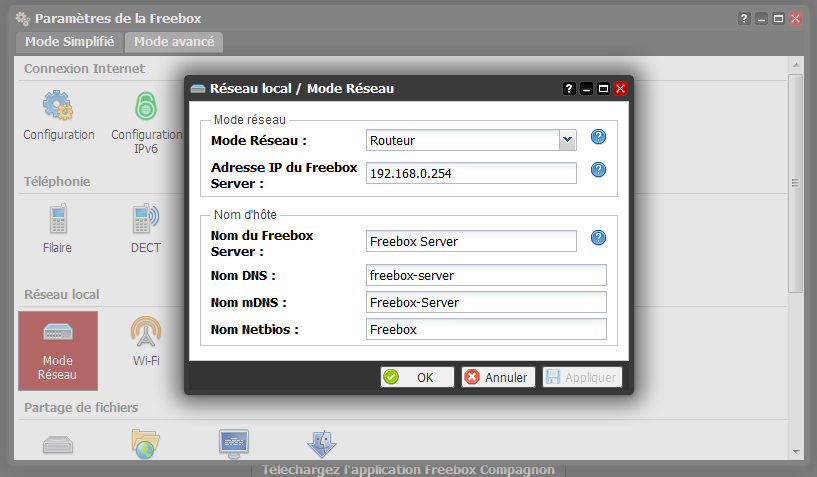Edit the Nom DNS field

tap(486, 275)
